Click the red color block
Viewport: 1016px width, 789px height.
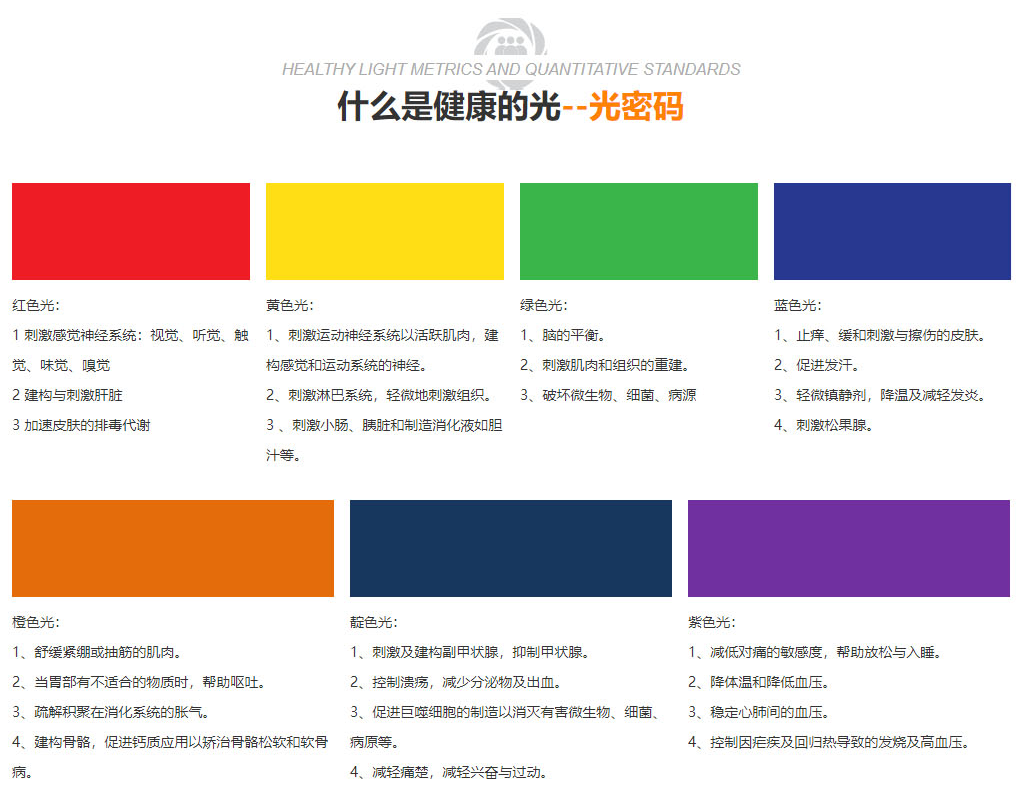coord(130,230)
